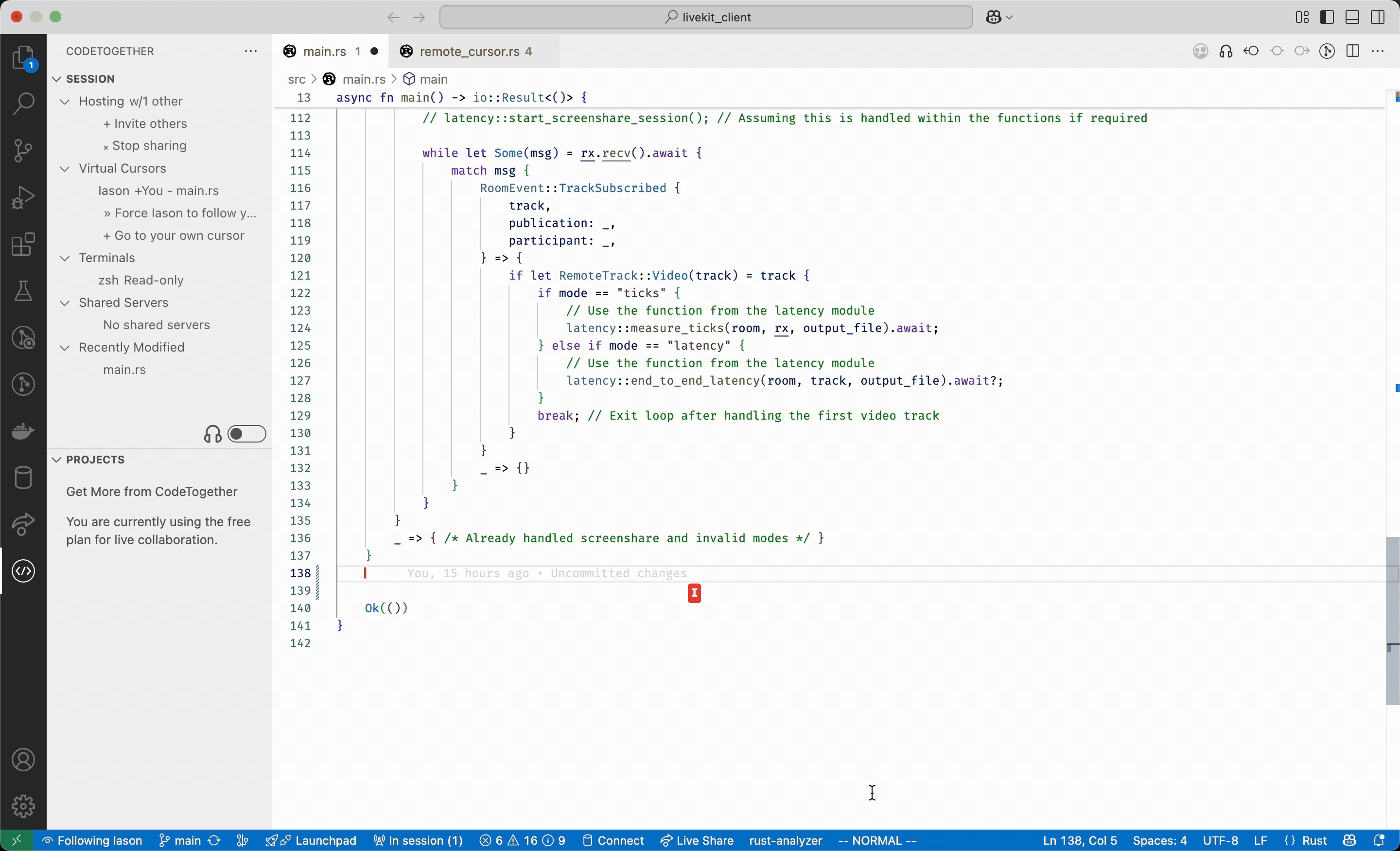This screenshot has height=851, width=1400.
Task: Click the main branch in status bar
Action: click(180, 840)
